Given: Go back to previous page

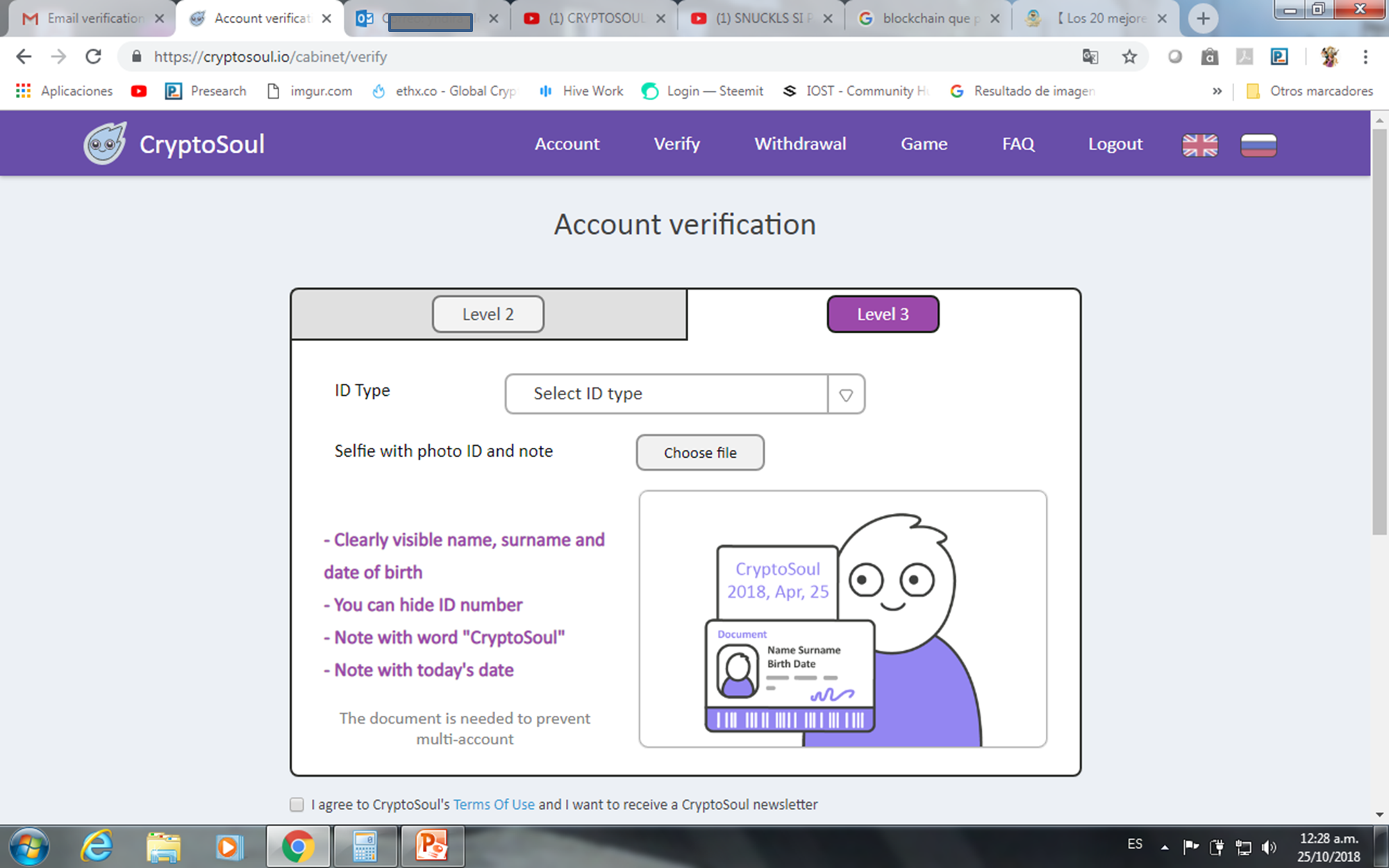Looking at the screenshot, I should click(24, 57).
